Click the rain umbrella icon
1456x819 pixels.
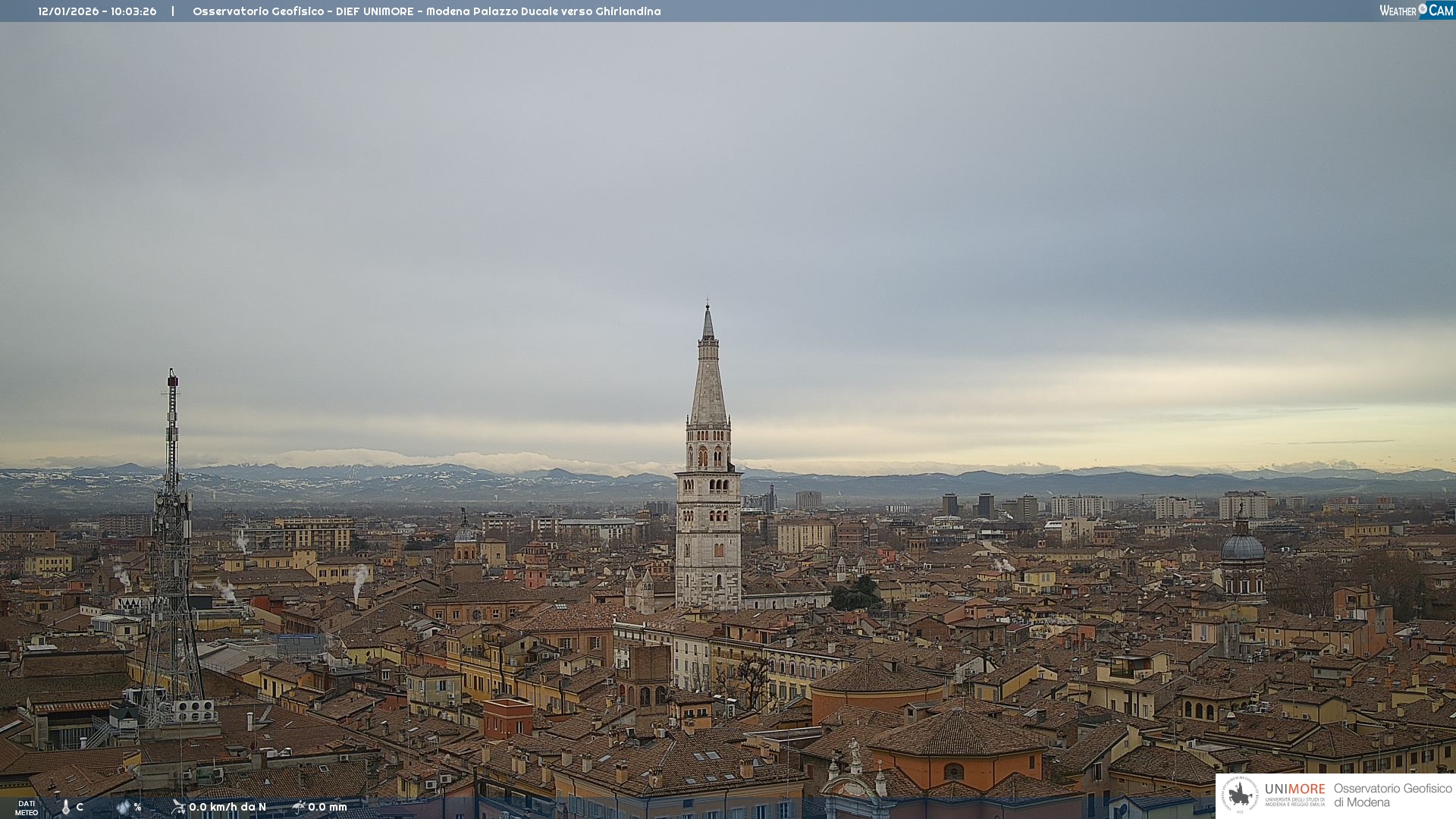tap(298, 807)
